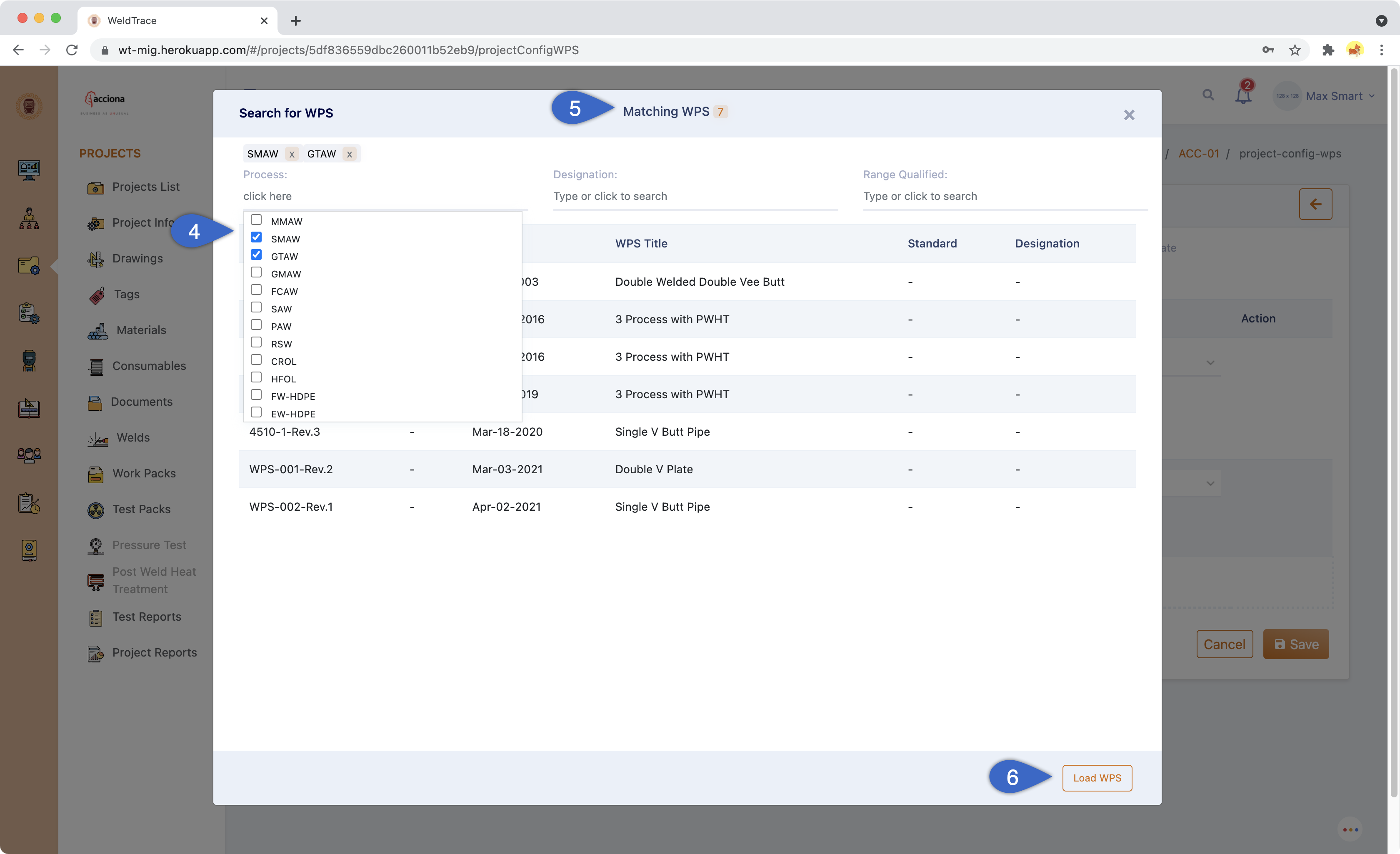Click the Cancel button
Image resolution: width=1400 pixels, height=854 pixels.
[x=1225, y=644]
